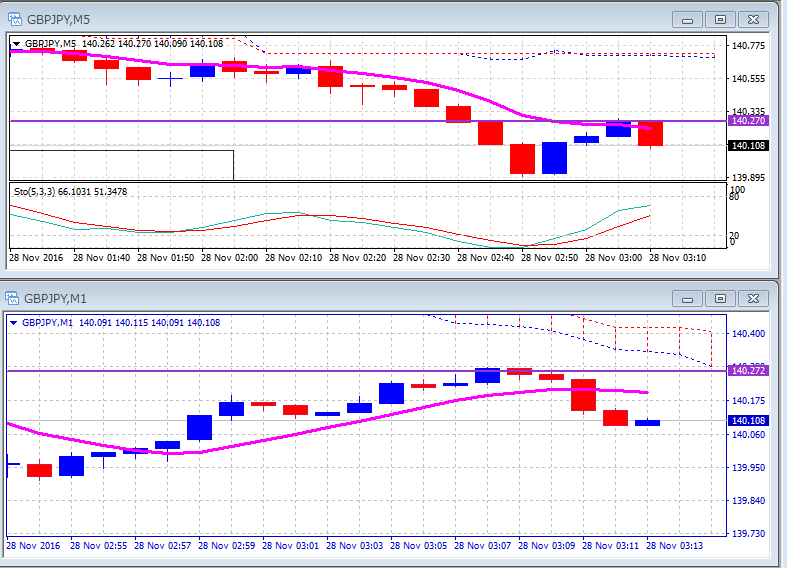Click the 139.840 price scale value
Screen dimensions: 787x568
[x=748, y=501]
